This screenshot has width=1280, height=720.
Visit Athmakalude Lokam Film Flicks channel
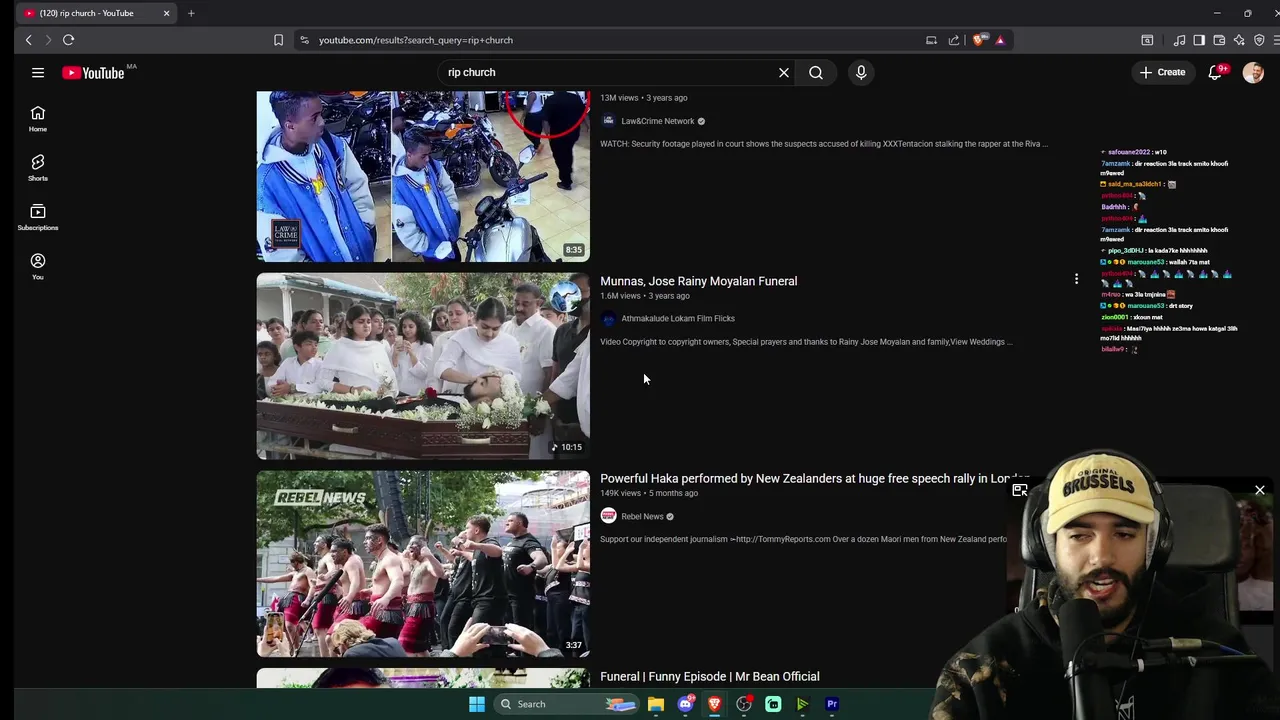click(x=678, y=318)
